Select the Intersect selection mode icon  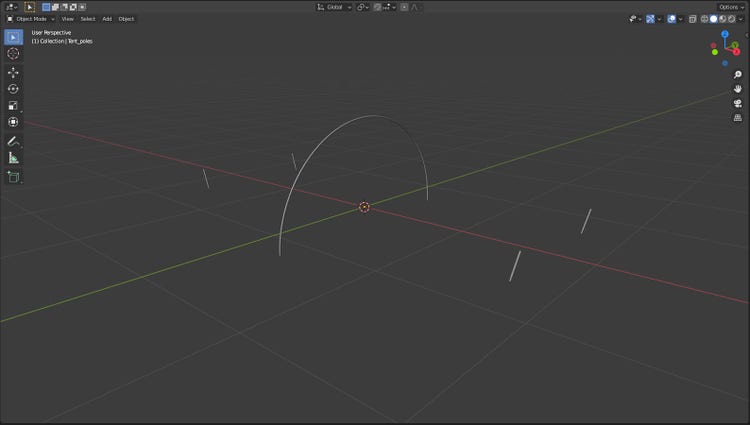coord(82,7)
